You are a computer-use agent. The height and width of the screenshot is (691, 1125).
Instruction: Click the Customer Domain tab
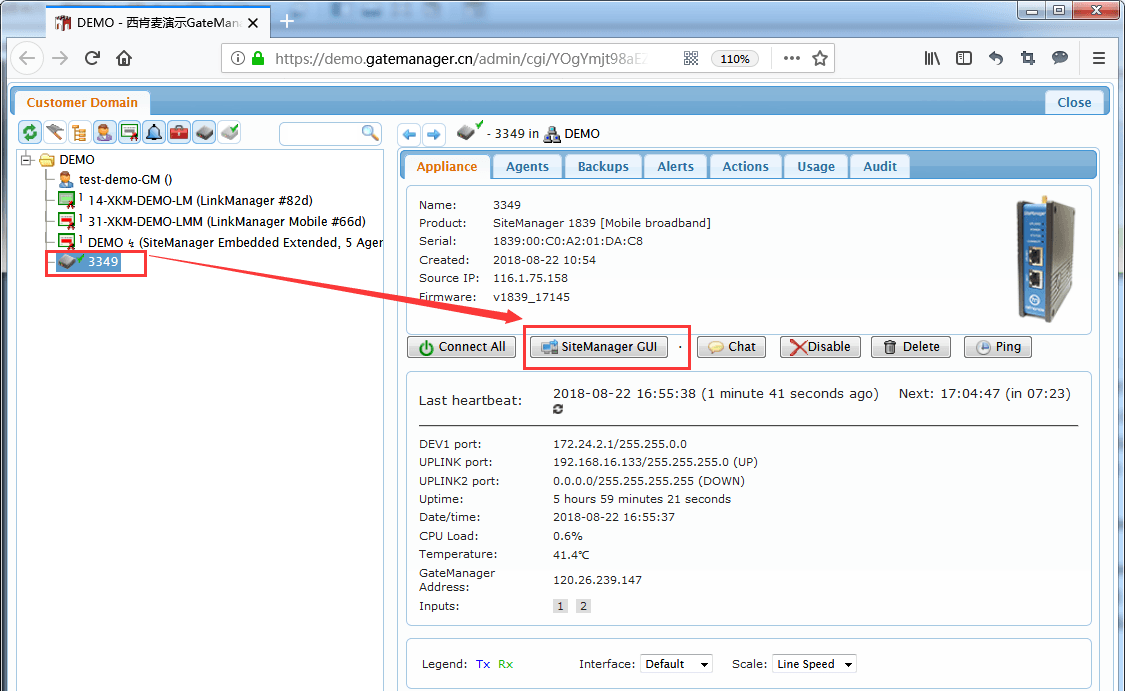[x=82, y=103]
